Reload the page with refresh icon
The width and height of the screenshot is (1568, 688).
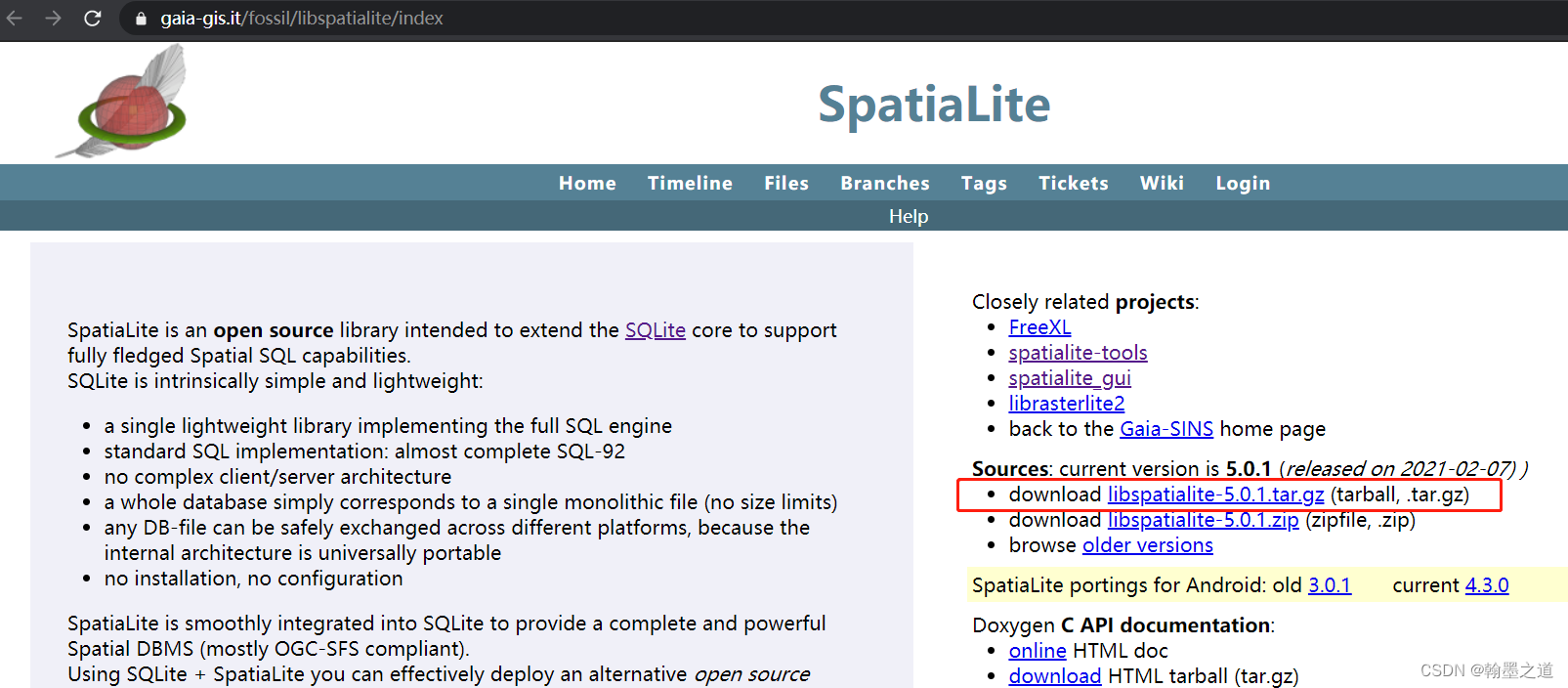pos(93,19)
